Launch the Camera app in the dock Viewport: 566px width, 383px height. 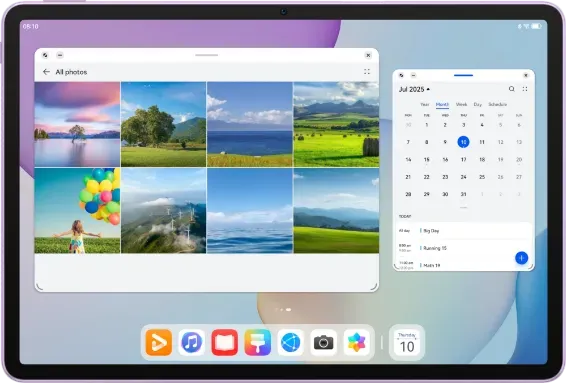(323, 342)
